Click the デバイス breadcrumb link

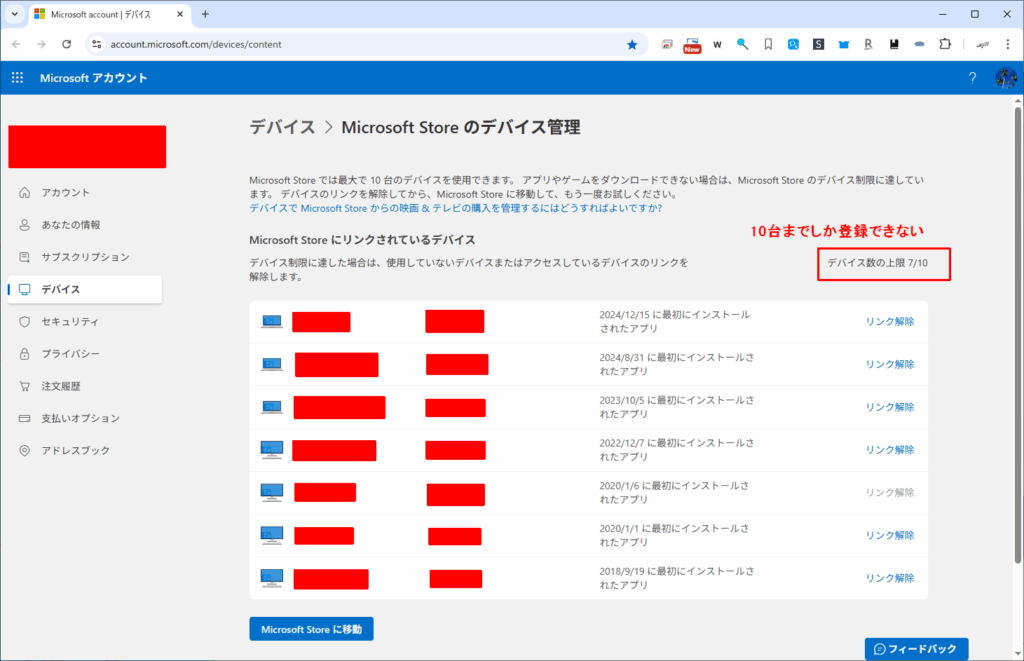(282, 127)
